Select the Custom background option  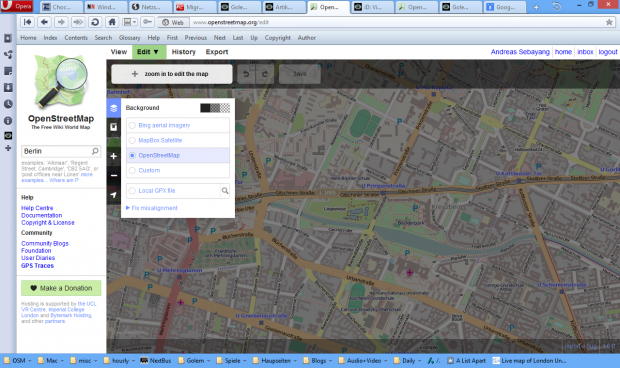point(178,170)
